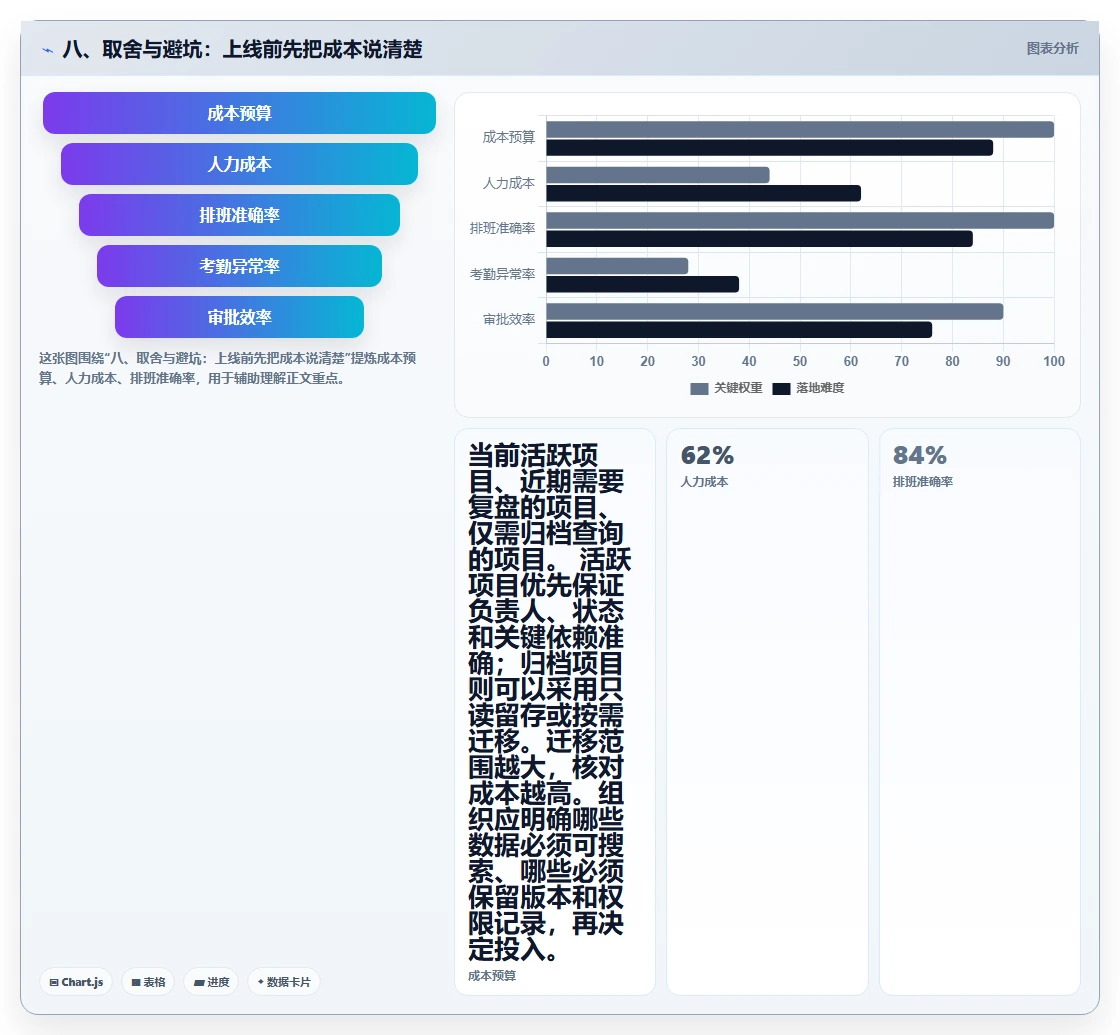Select the 成本预算 funnel stage

[x=239, y=113]
